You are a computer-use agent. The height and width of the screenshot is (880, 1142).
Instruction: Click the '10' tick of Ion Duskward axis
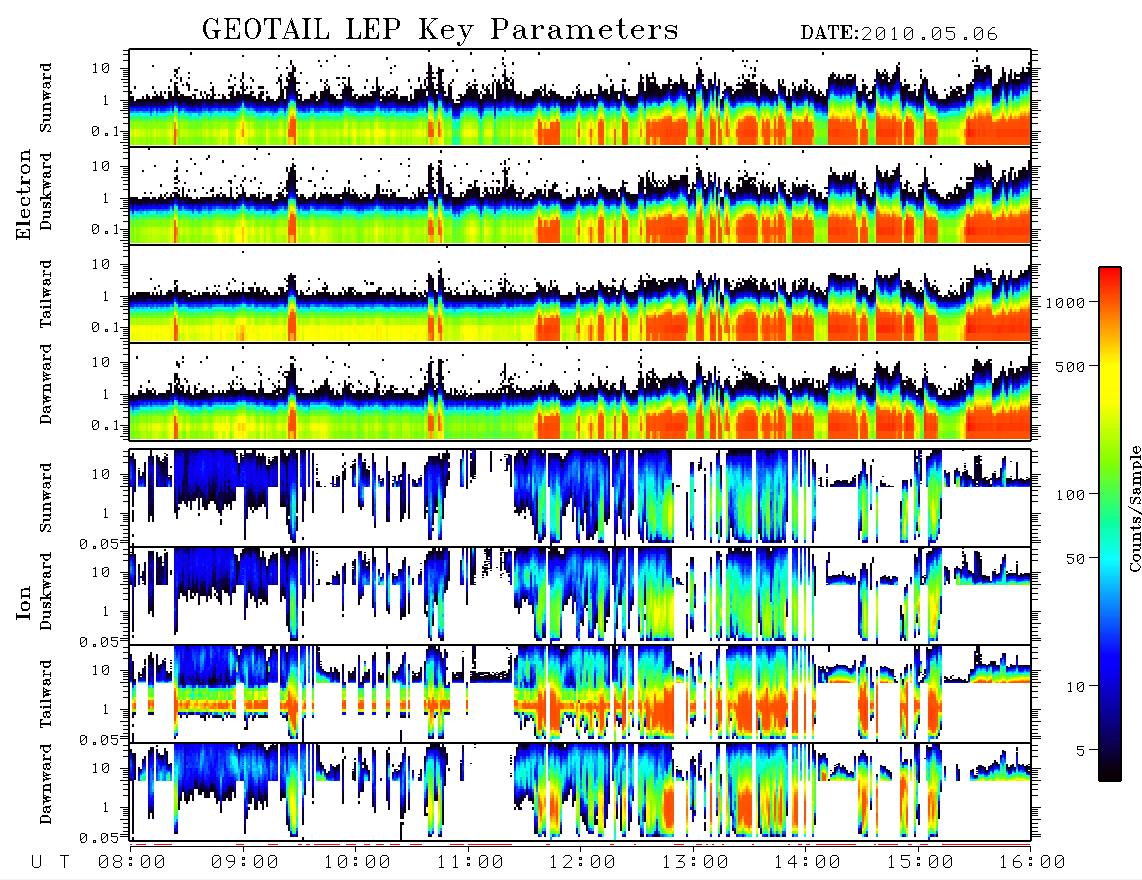(101, 573)
